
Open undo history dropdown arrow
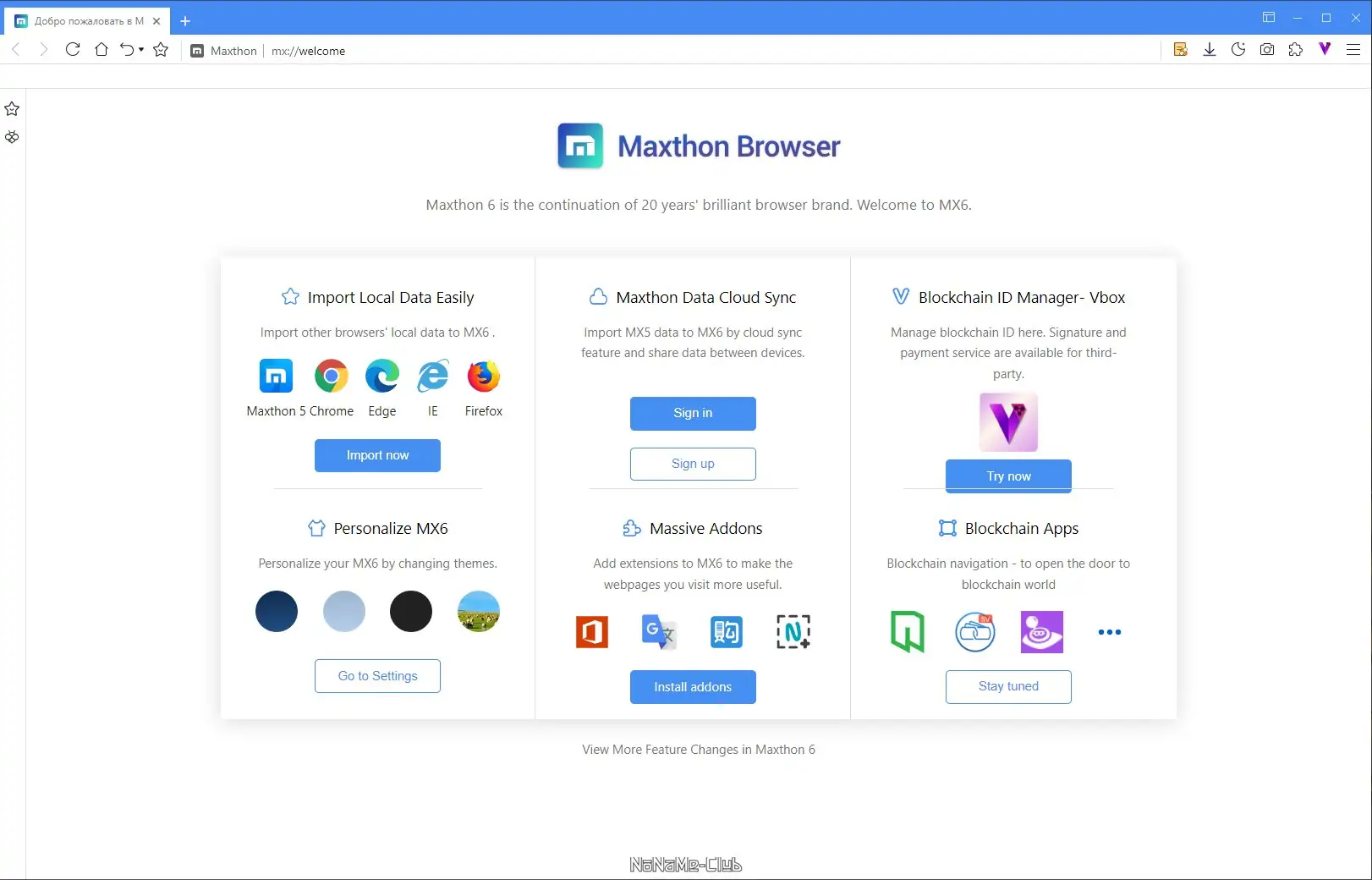click(141, 50)
